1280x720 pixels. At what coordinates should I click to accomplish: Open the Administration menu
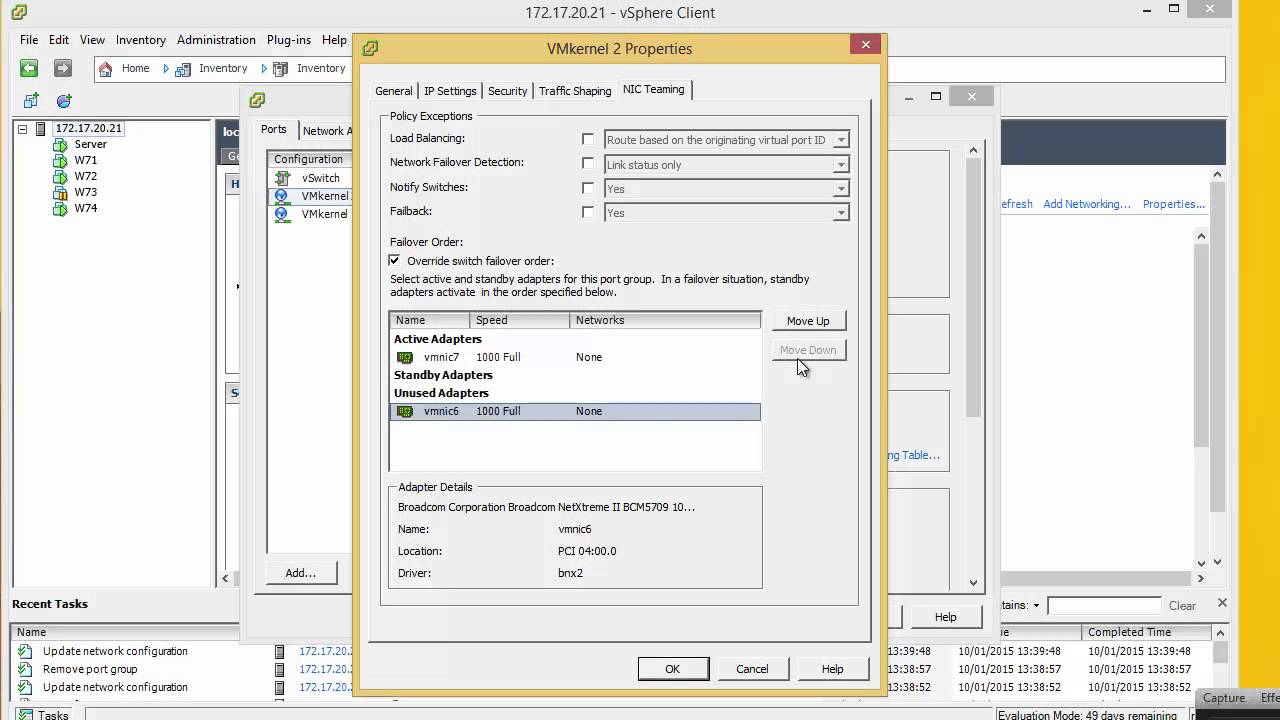[216, 40]
